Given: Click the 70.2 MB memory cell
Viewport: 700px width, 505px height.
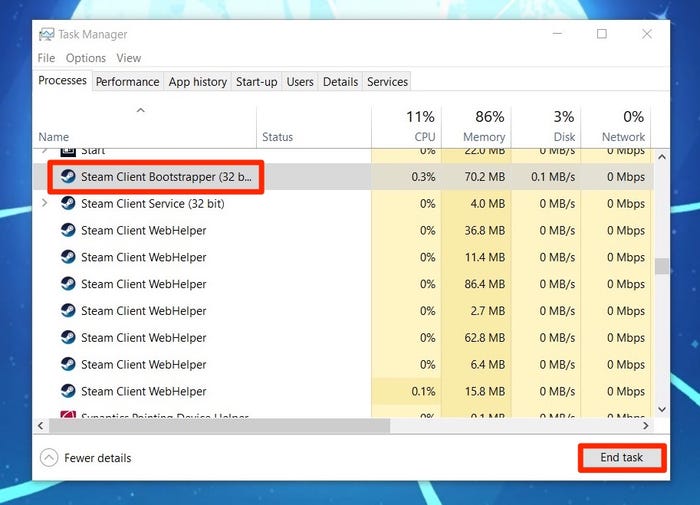Looking at the screenshot, I should coord(476,176).
